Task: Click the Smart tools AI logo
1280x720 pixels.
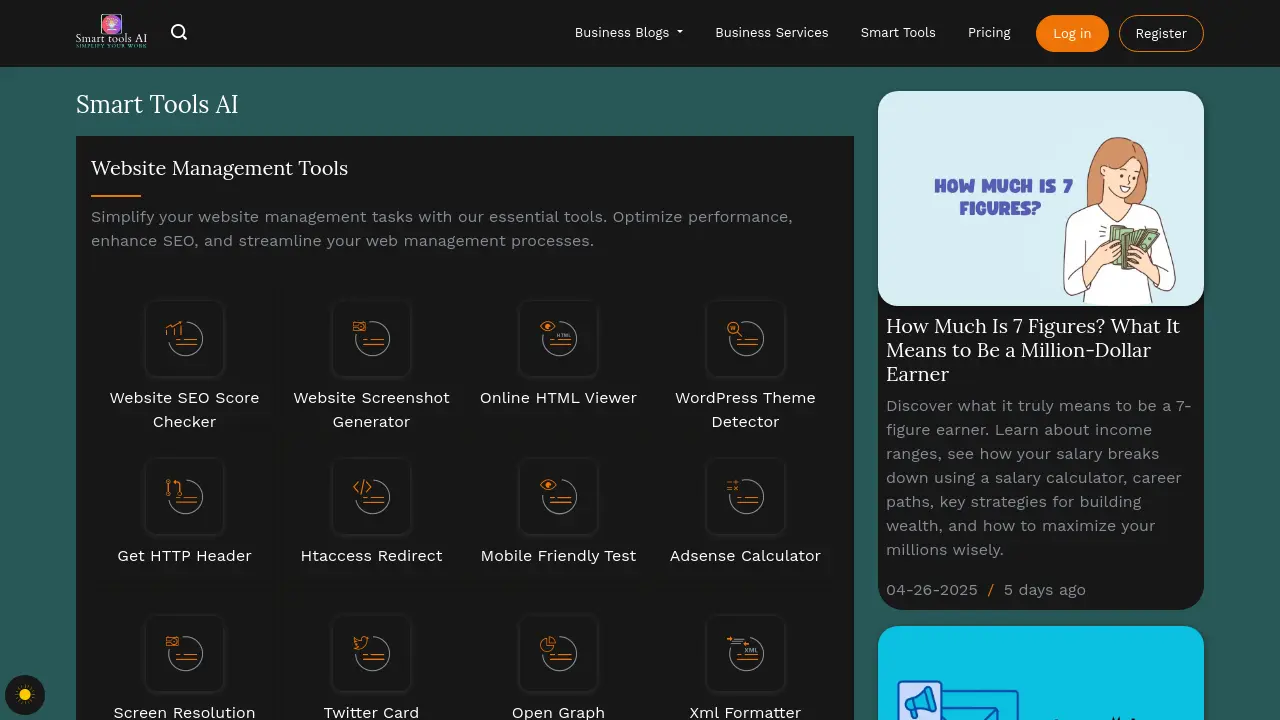Action: (x=111, y=32)
